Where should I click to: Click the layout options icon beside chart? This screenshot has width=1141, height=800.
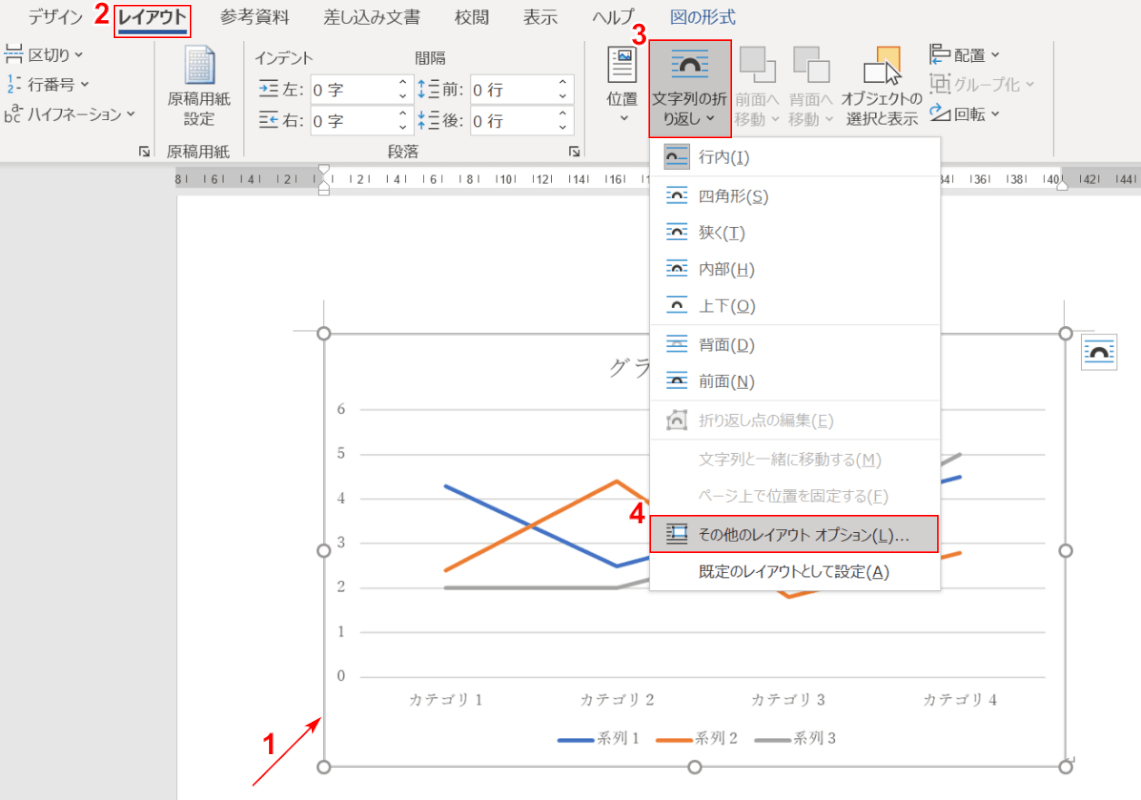pyautogui.click(x=1099, y=353)
